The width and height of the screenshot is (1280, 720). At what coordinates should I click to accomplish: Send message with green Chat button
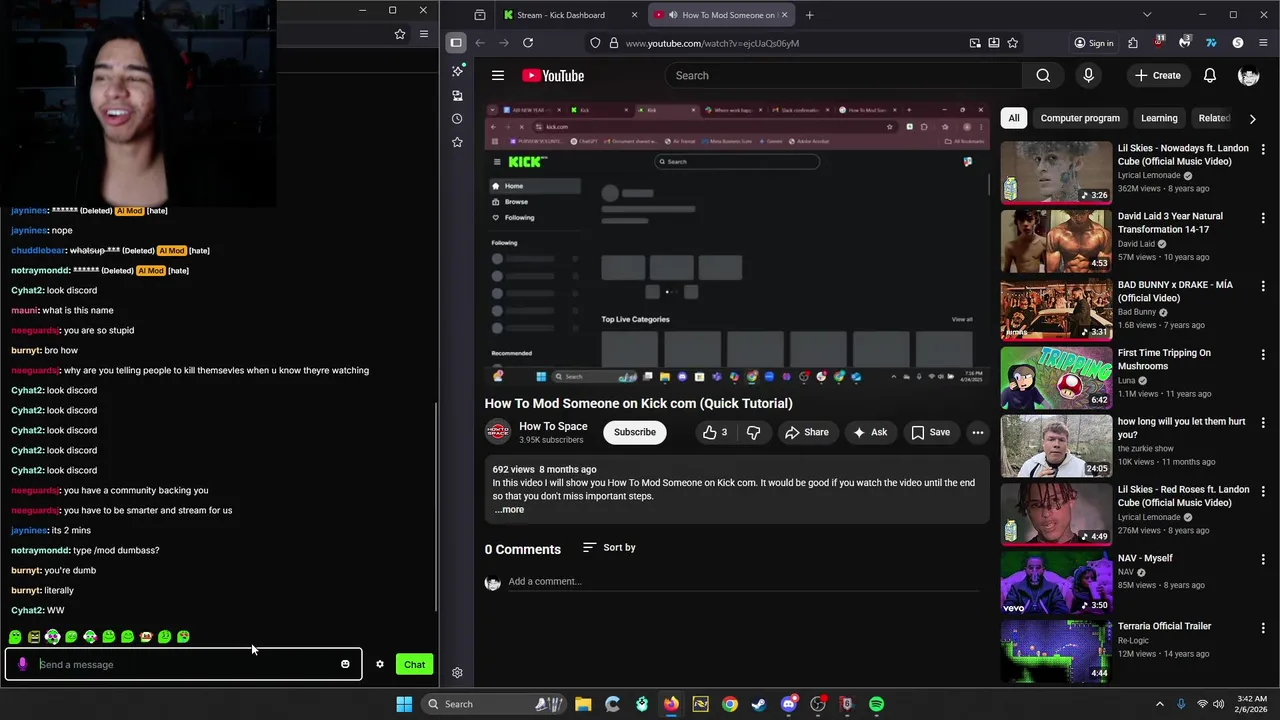tap(415, 664)
